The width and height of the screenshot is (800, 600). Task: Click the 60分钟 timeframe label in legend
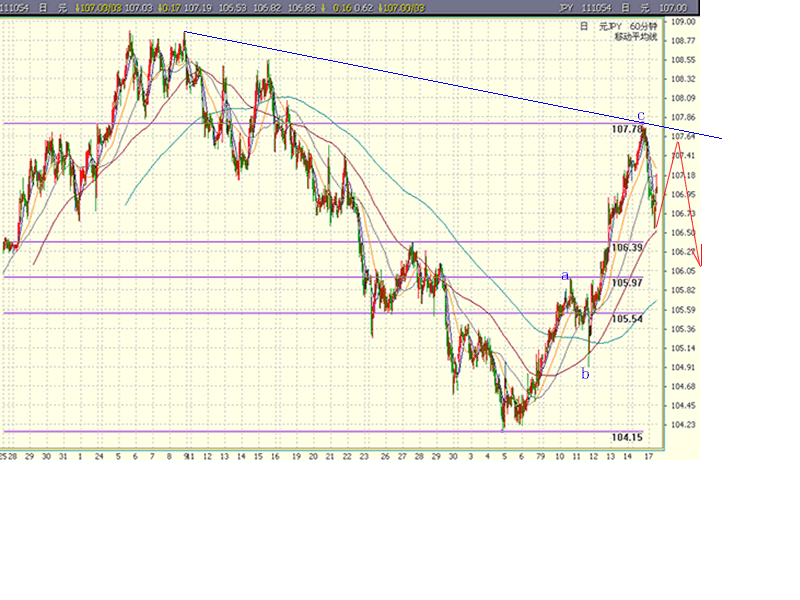643,27
